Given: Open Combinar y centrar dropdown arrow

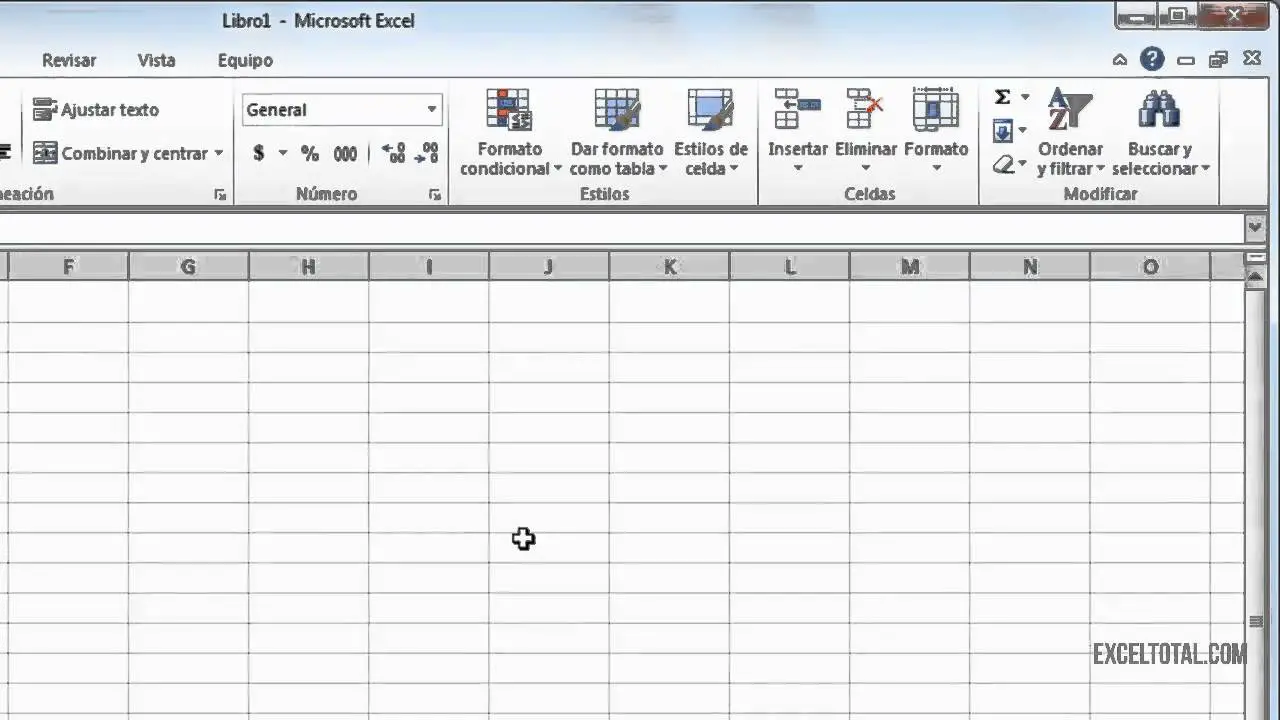Looking at the screenshot, I should (219, 154).
